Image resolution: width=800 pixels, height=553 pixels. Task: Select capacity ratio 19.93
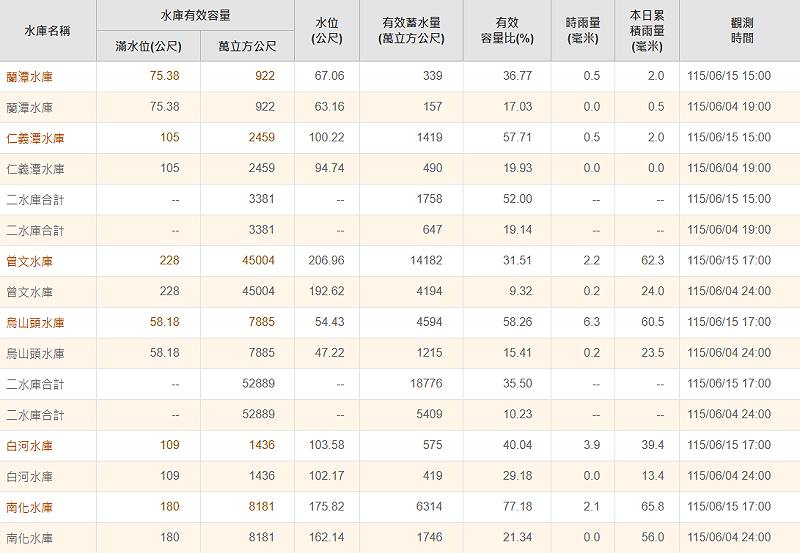point(517,168)
